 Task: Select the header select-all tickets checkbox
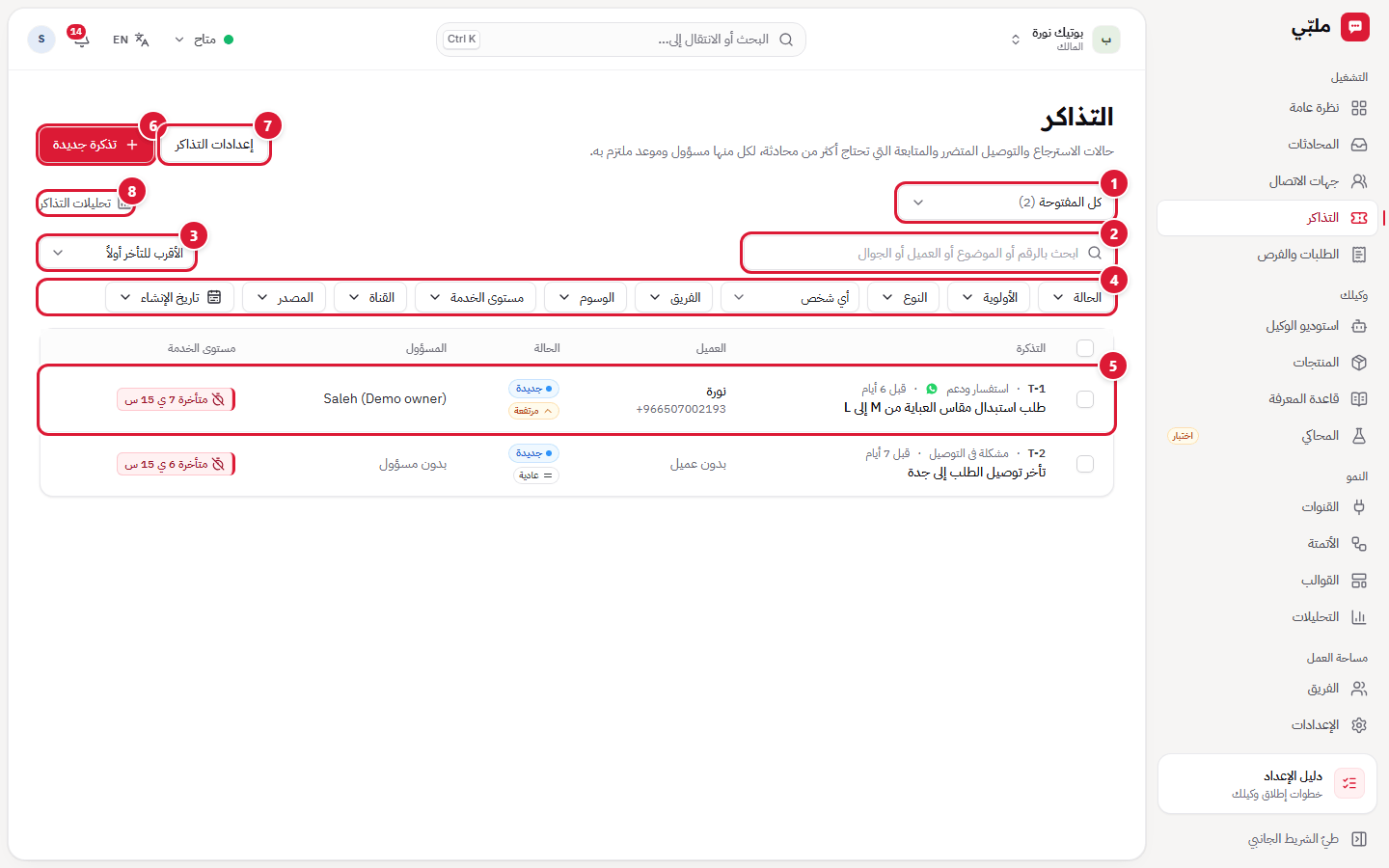[x=1085, y=348]
